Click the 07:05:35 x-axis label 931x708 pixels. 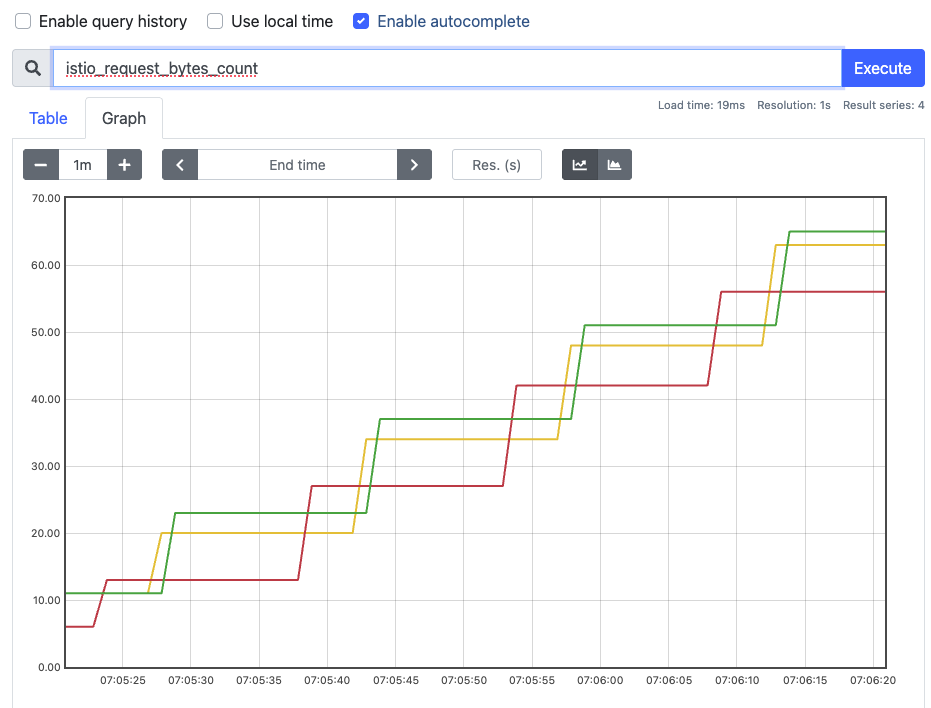click(259, 681)
